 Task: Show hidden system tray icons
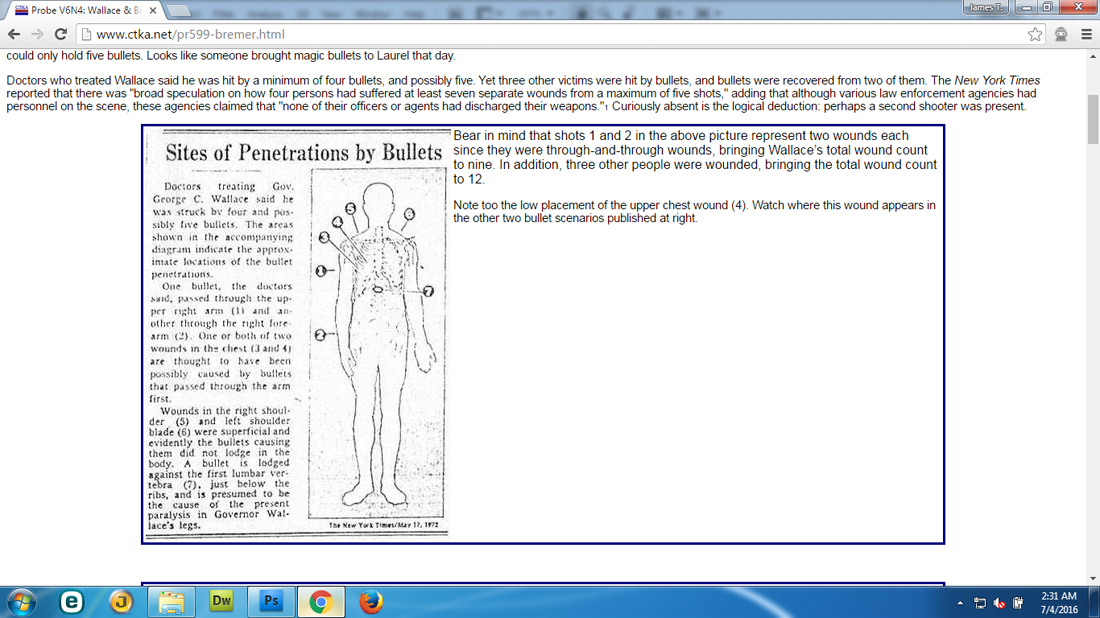[961, 603]
